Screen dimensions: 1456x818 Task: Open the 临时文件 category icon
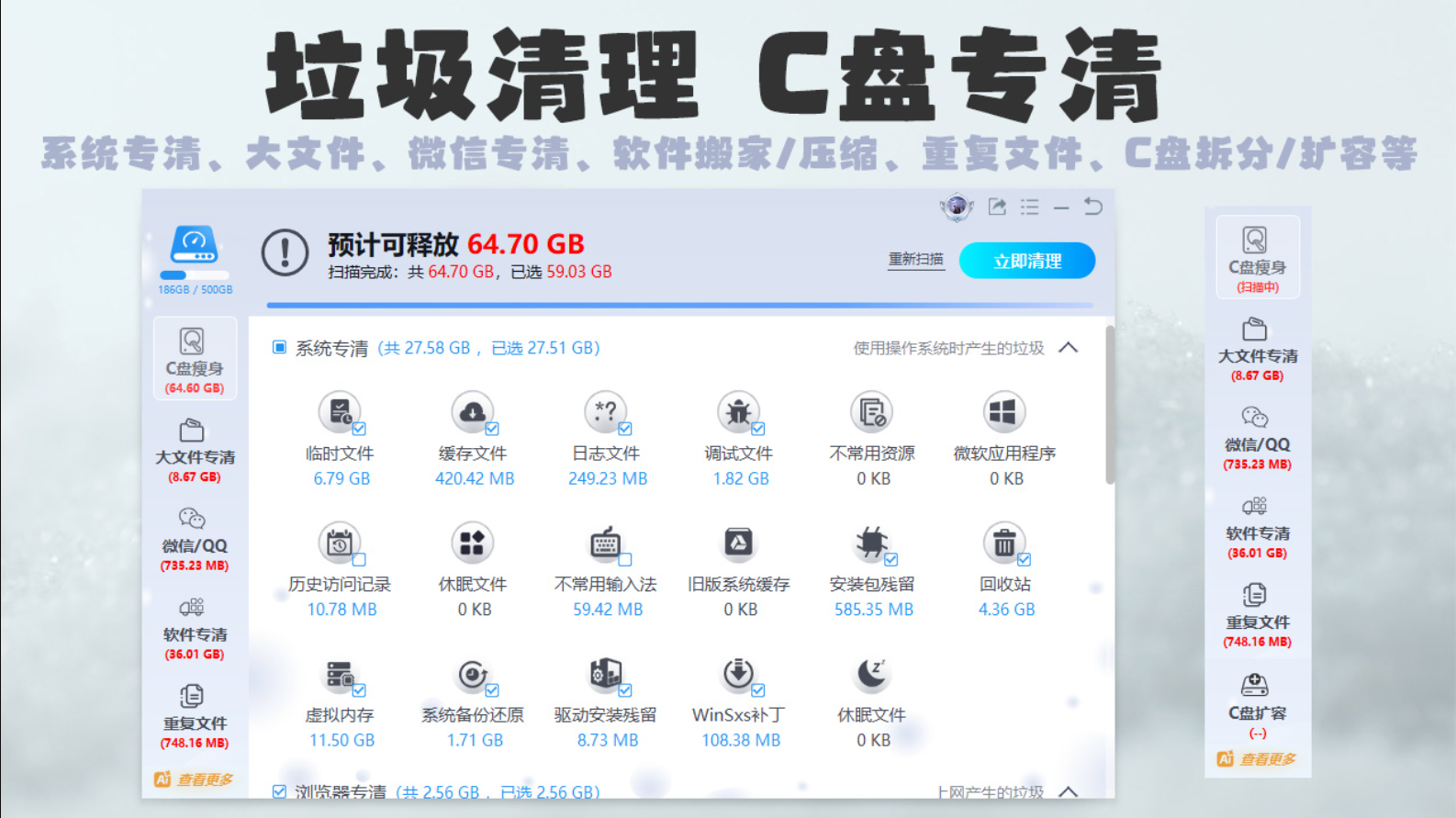click(340, 412)
